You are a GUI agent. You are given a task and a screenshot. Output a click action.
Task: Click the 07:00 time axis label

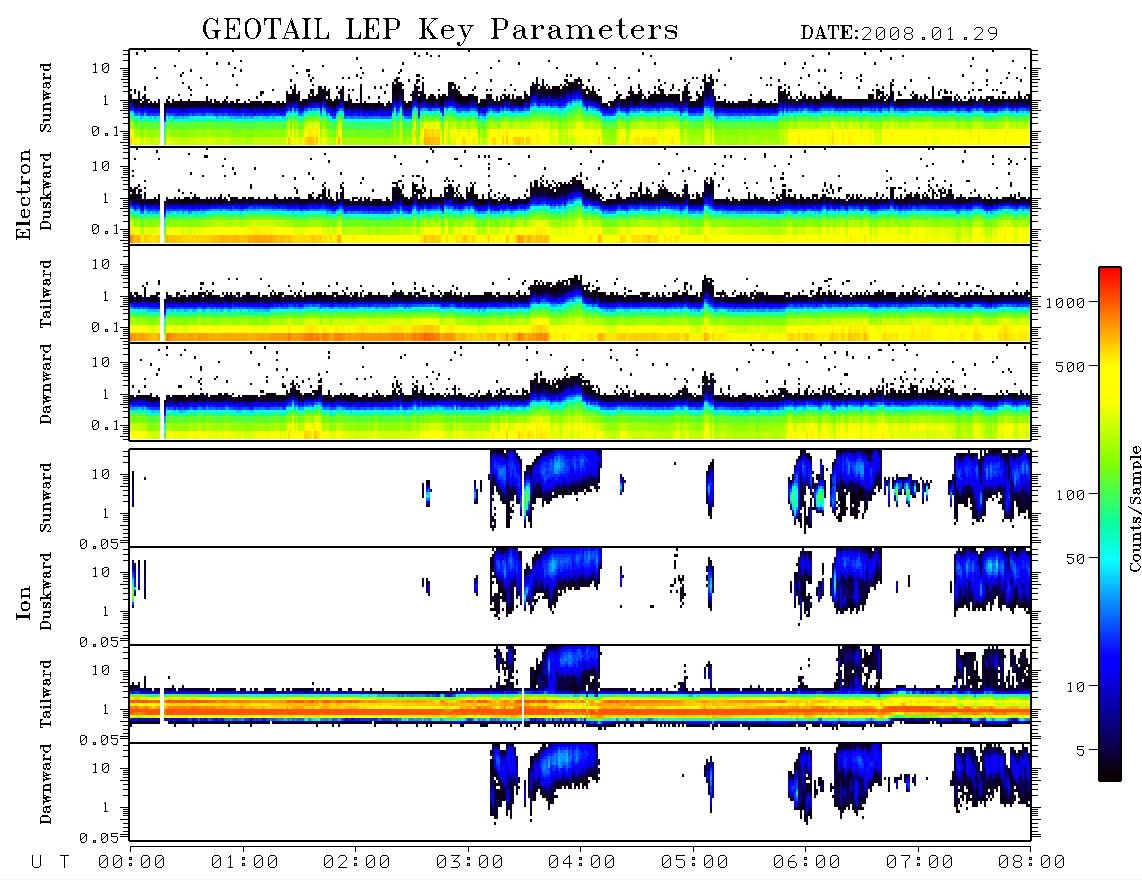tap(920, 862)
